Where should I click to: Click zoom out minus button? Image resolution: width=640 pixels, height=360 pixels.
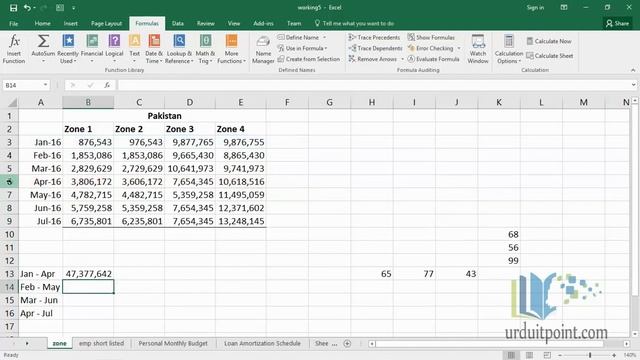(560, 356)
